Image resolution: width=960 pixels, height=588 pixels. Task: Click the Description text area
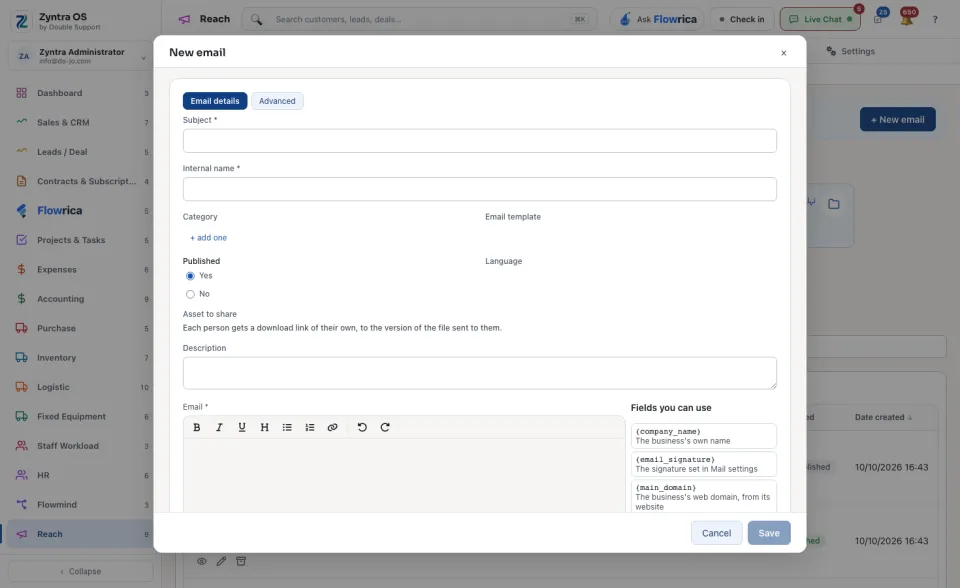tap(480, 373)
